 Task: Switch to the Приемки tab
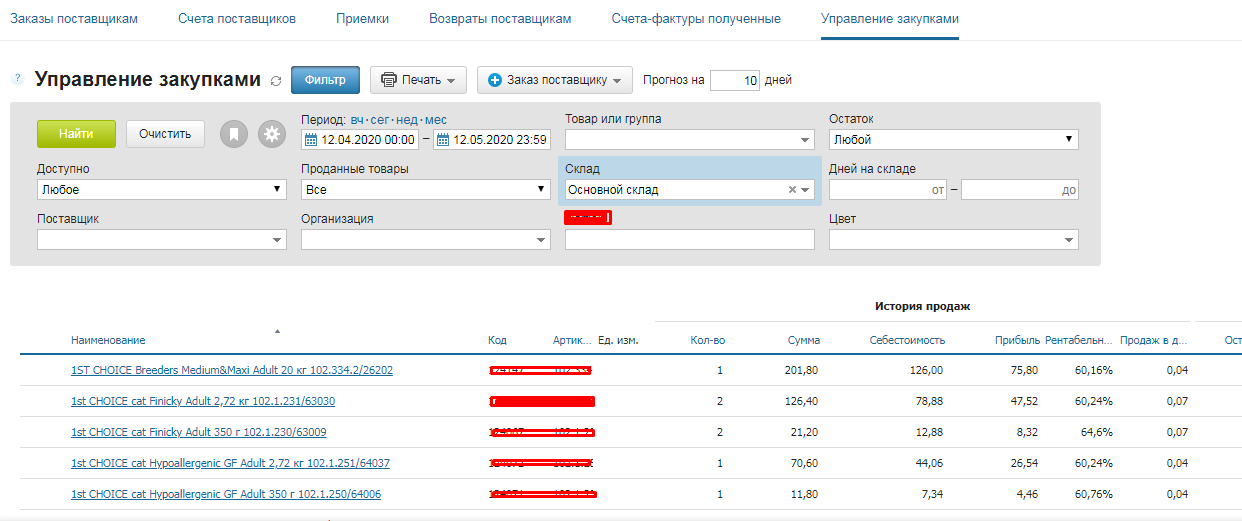pyautogui.click(x=362, y=19)
